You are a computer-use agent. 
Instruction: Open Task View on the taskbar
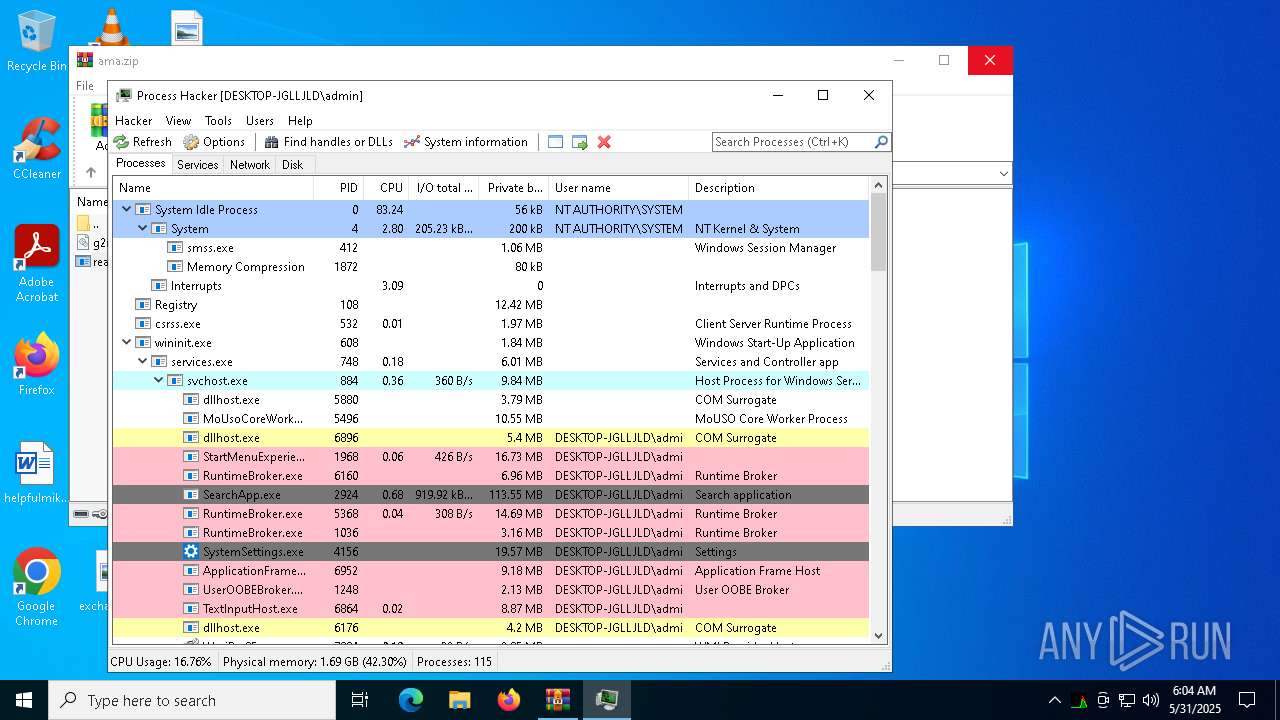click(360, 700)
